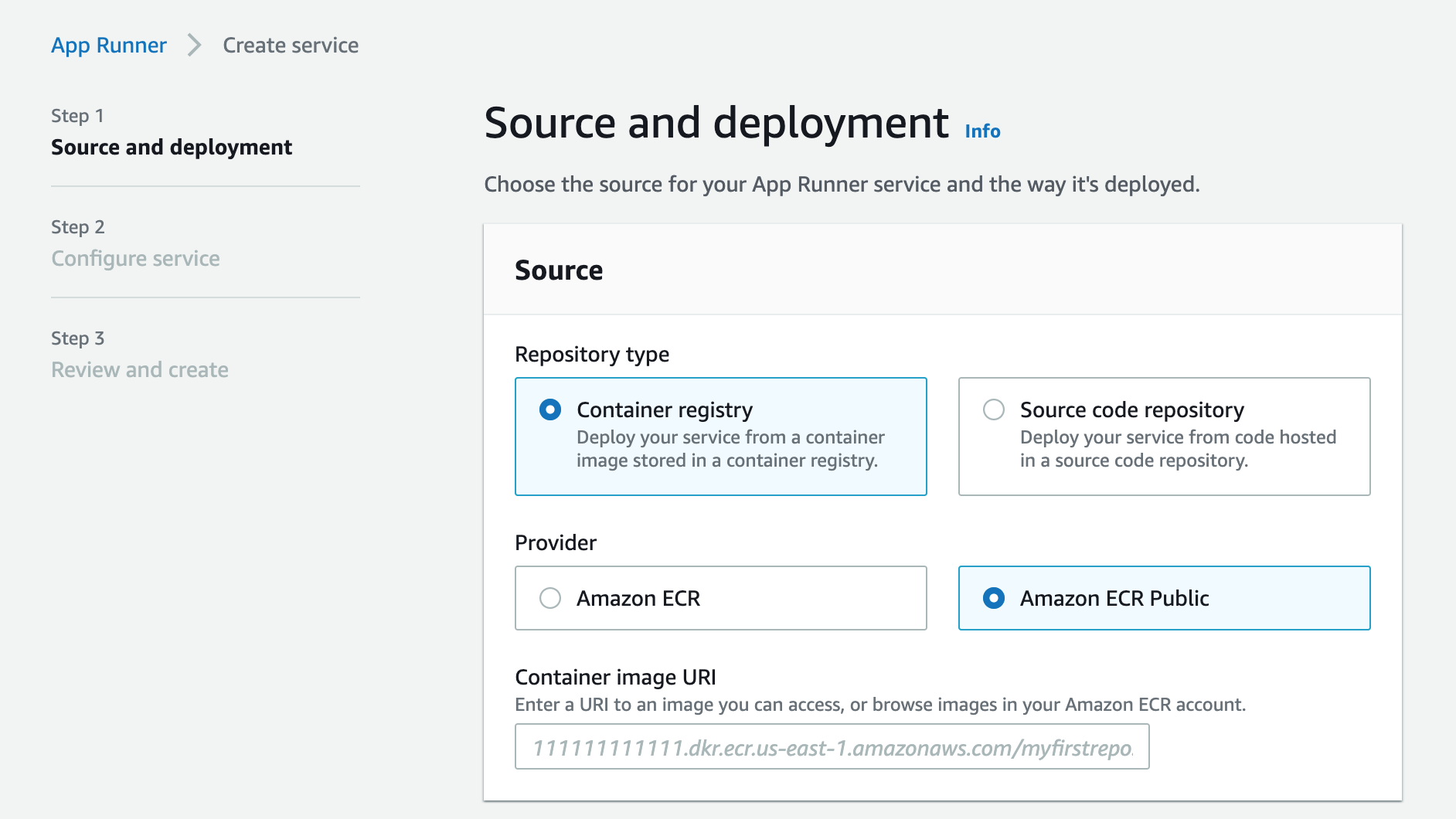
Task: Click the Container image URI input field
Action: click(x=832, y=746)
